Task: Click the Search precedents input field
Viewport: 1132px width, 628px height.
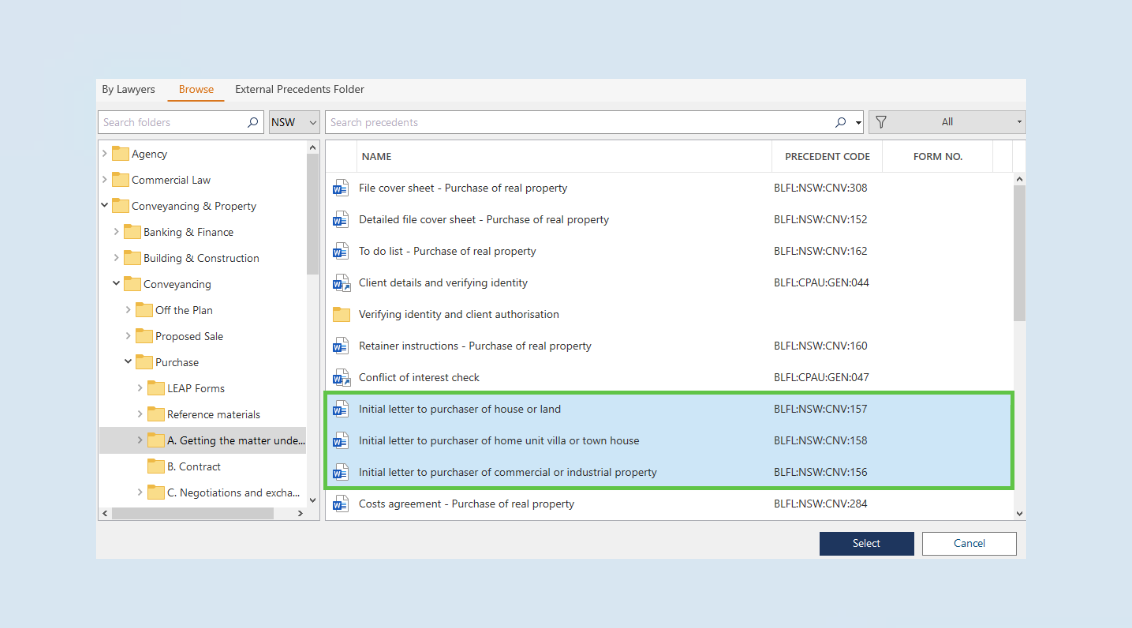Action: [x=580, y=122]
